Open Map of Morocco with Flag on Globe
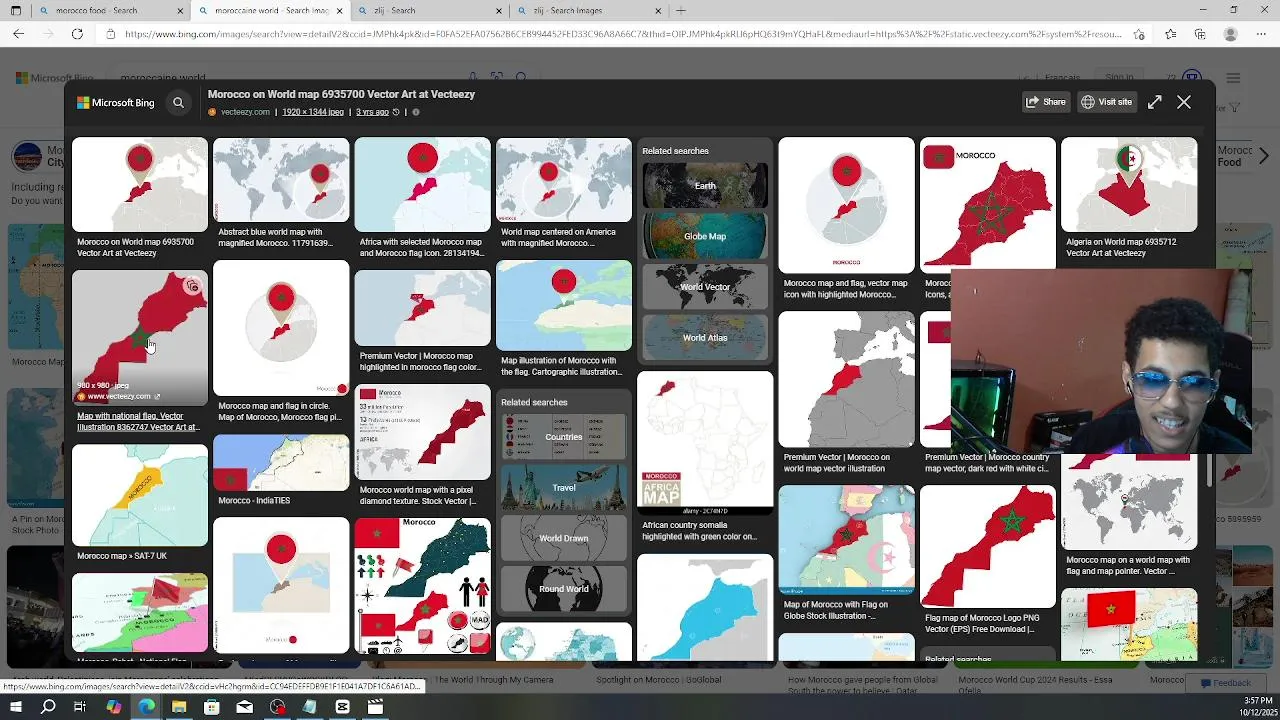 coord(847,540)
